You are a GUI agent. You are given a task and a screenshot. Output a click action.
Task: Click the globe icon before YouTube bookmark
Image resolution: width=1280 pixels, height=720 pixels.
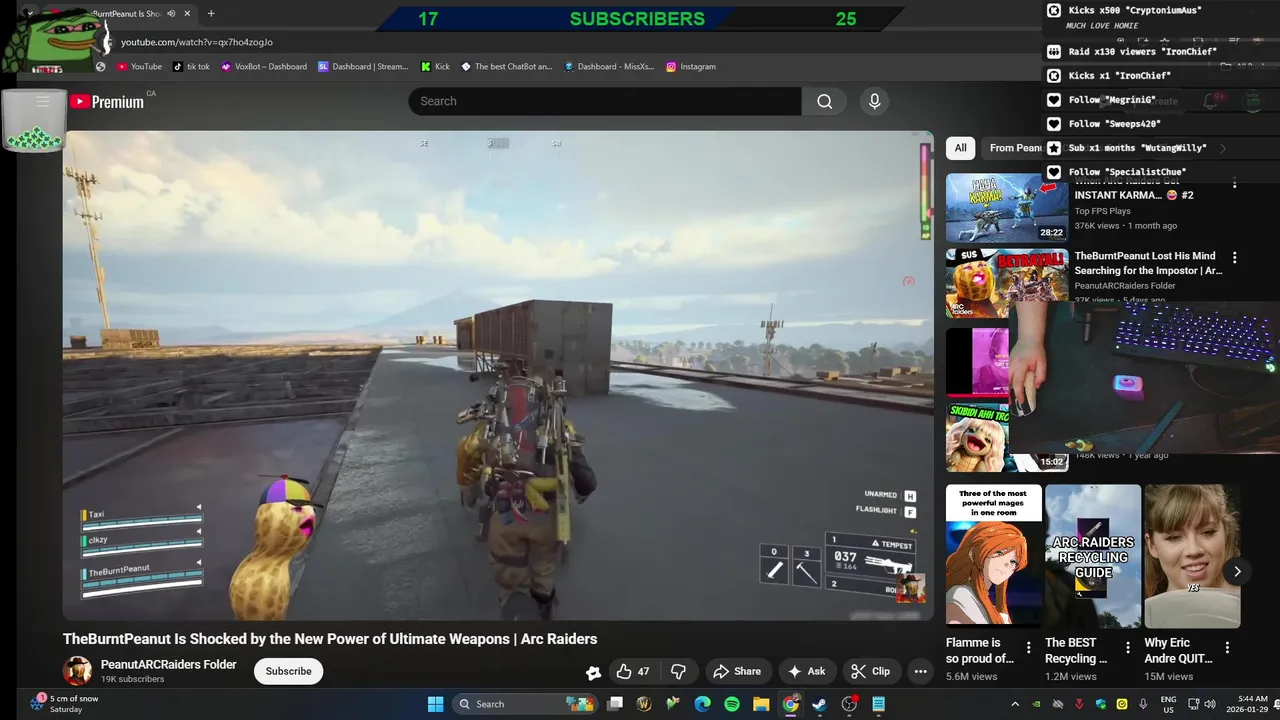tap(100, 67)
